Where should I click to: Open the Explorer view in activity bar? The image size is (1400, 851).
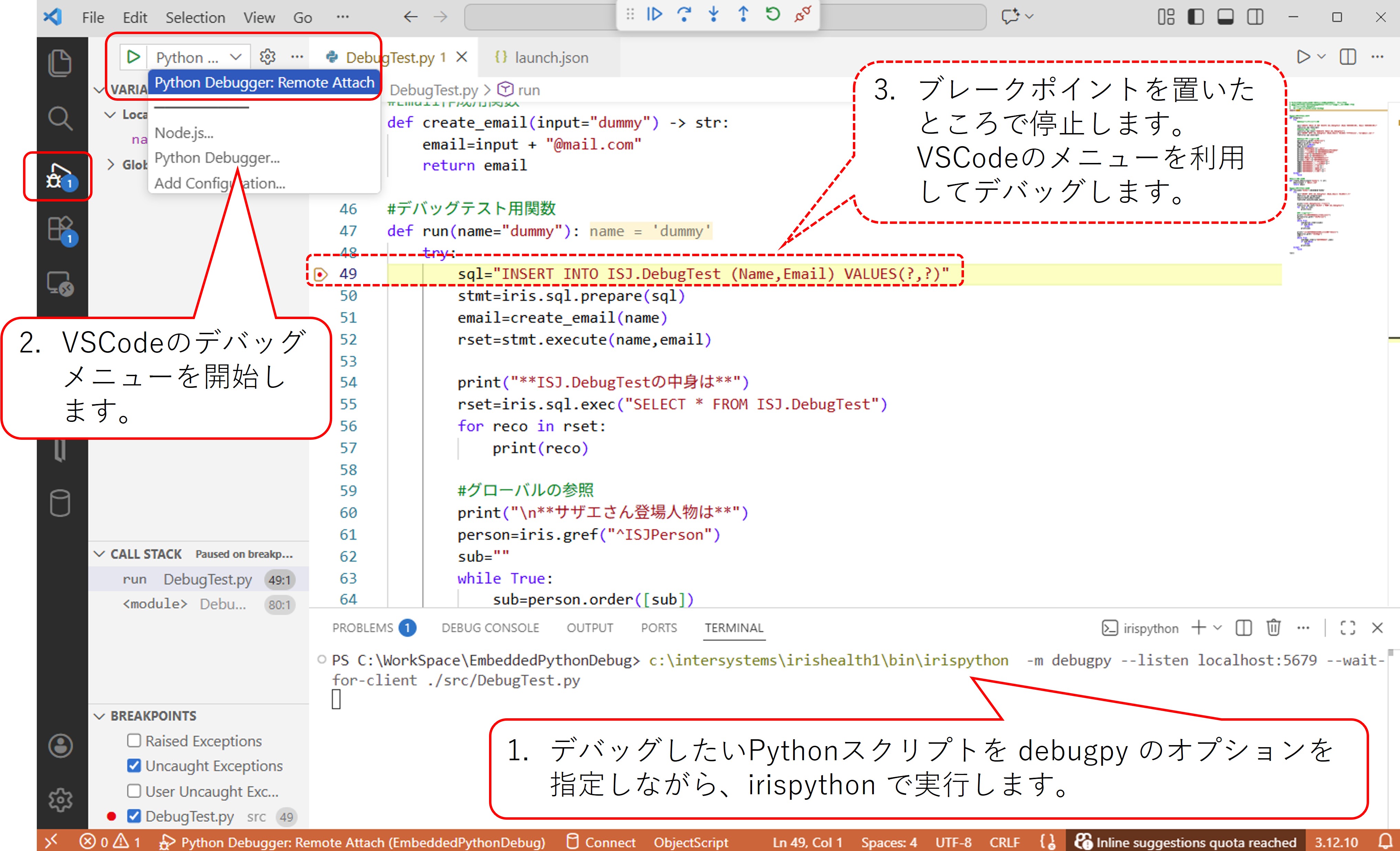tap(59, 63)
